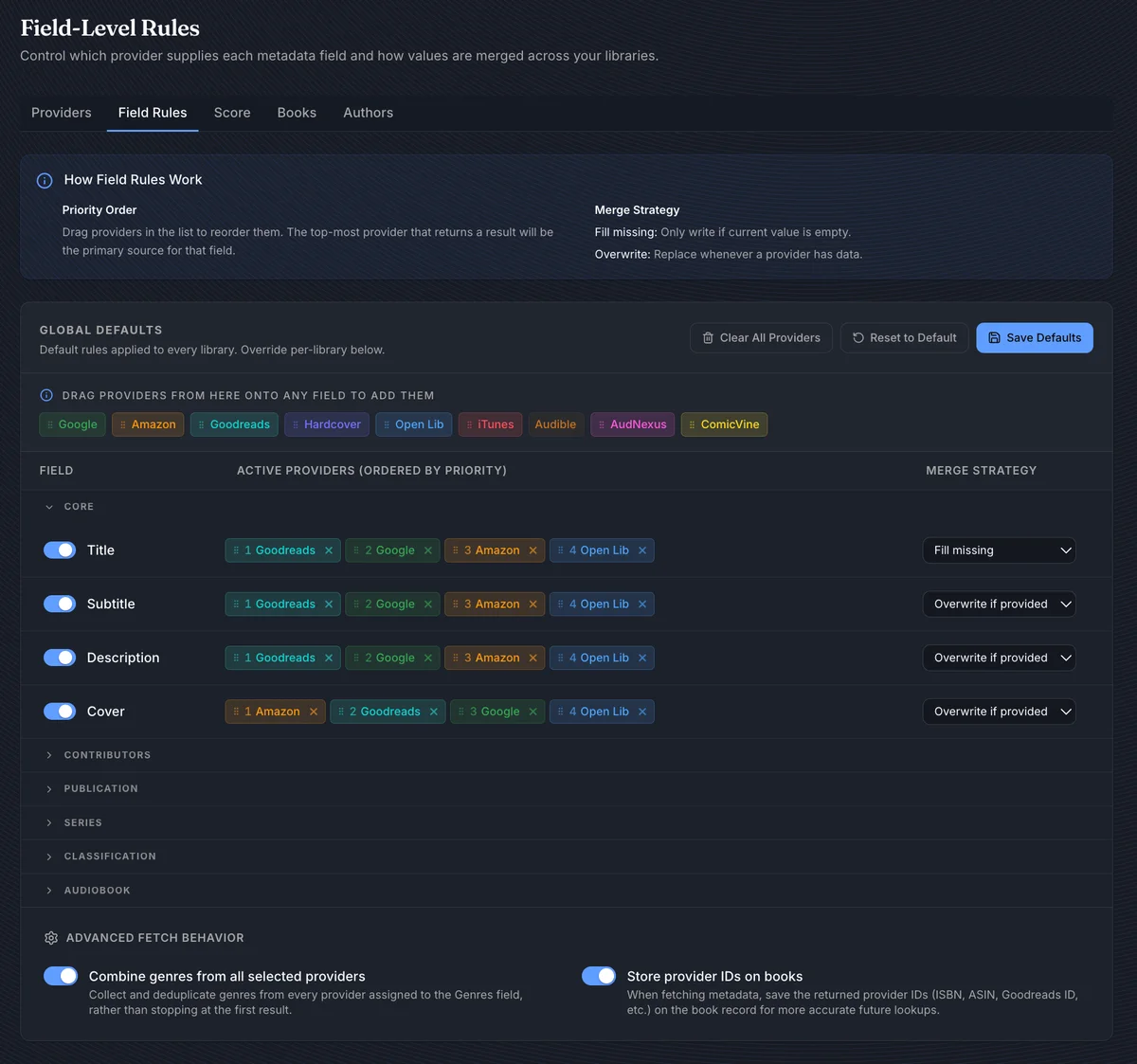Remove Google from the Title field
Image resolution: width=1137 pixels, height=1064 pixels.
click(428, 550)
